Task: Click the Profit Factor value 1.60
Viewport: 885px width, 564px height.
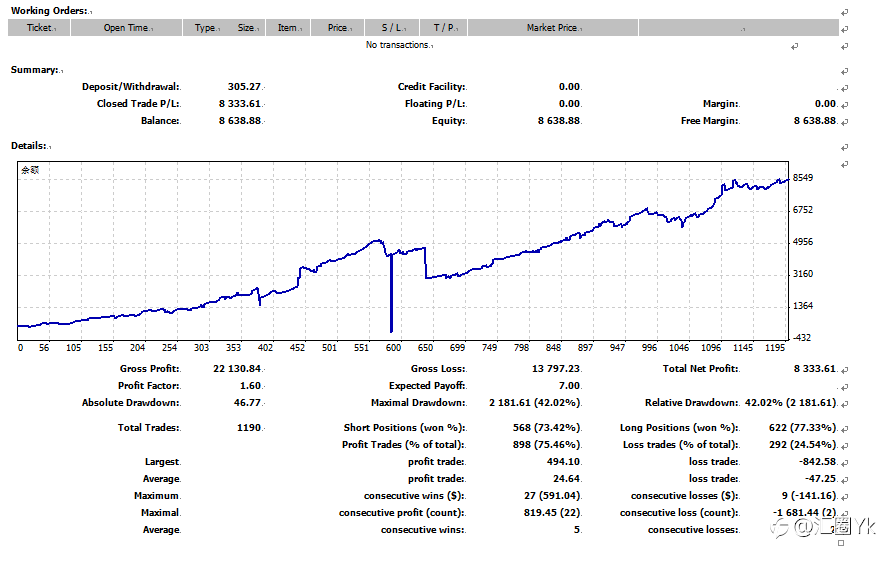Action: (250, 386)
